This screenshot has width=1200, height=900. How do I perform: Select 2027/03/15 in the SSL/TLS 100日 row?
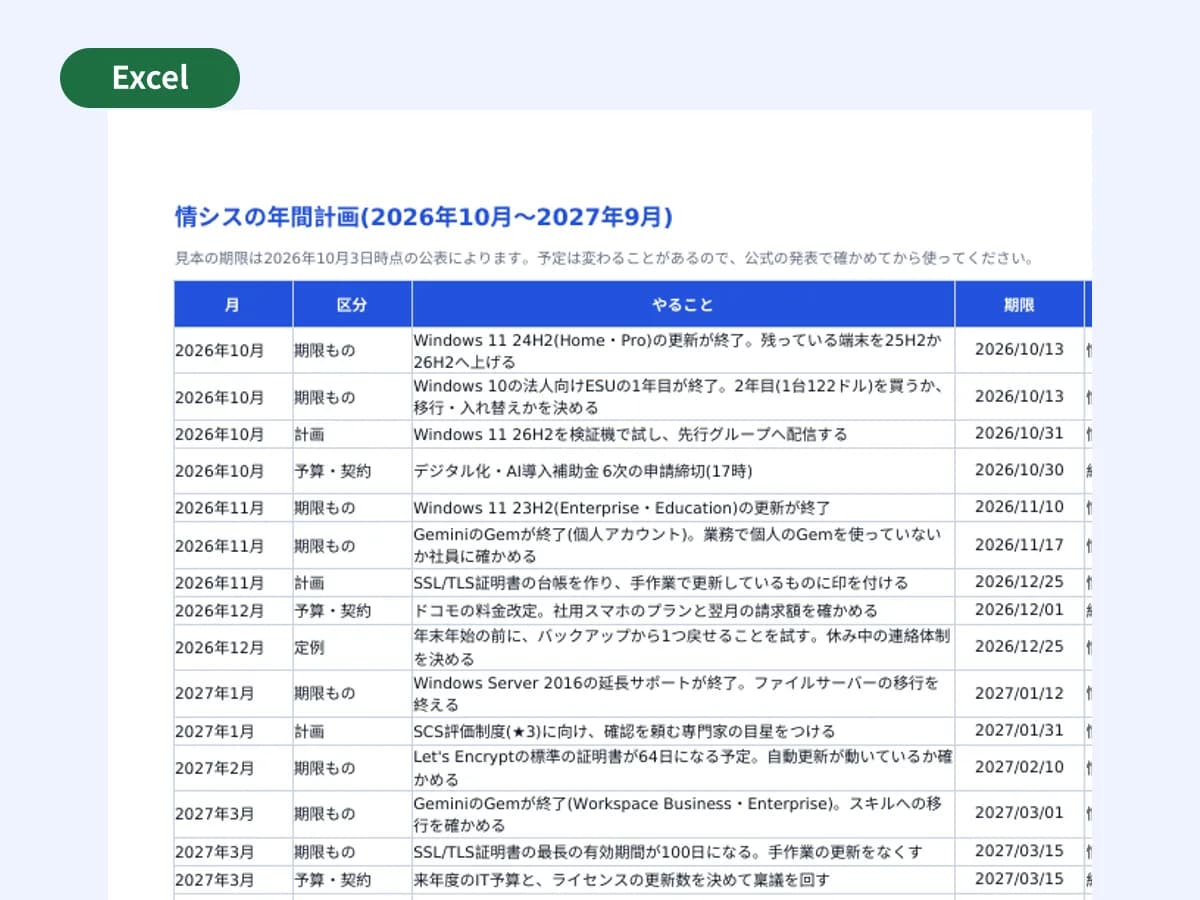pyautogui.click(x=1019, y=851)
